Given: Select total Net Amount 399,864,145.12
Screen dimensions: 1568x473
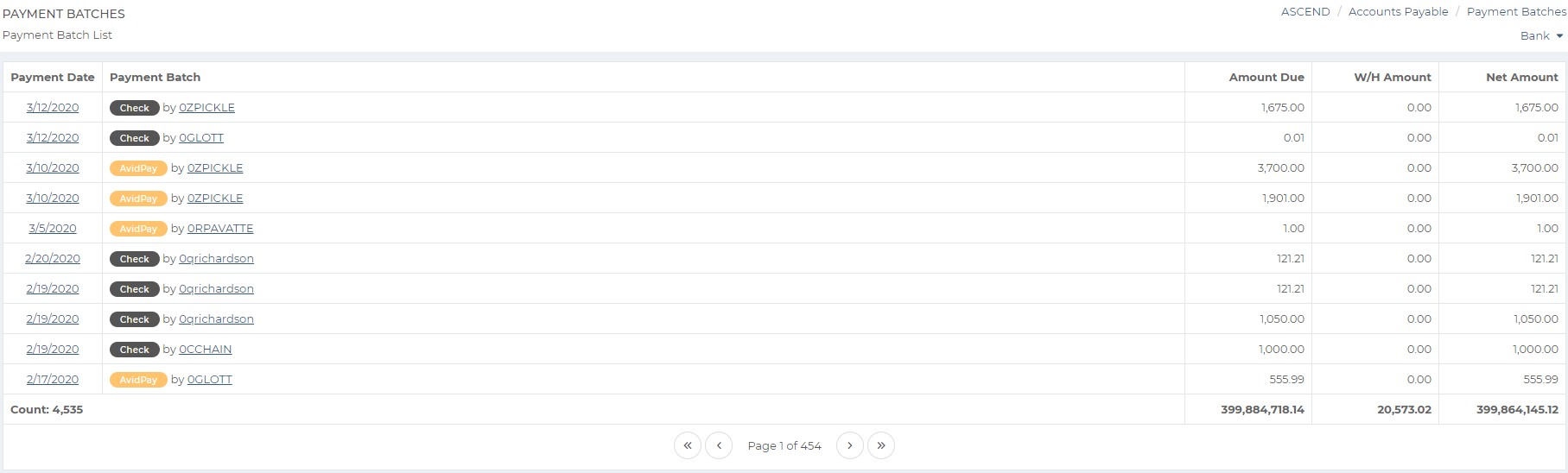Looking at the screenshot, I should tap(1517, 409).
